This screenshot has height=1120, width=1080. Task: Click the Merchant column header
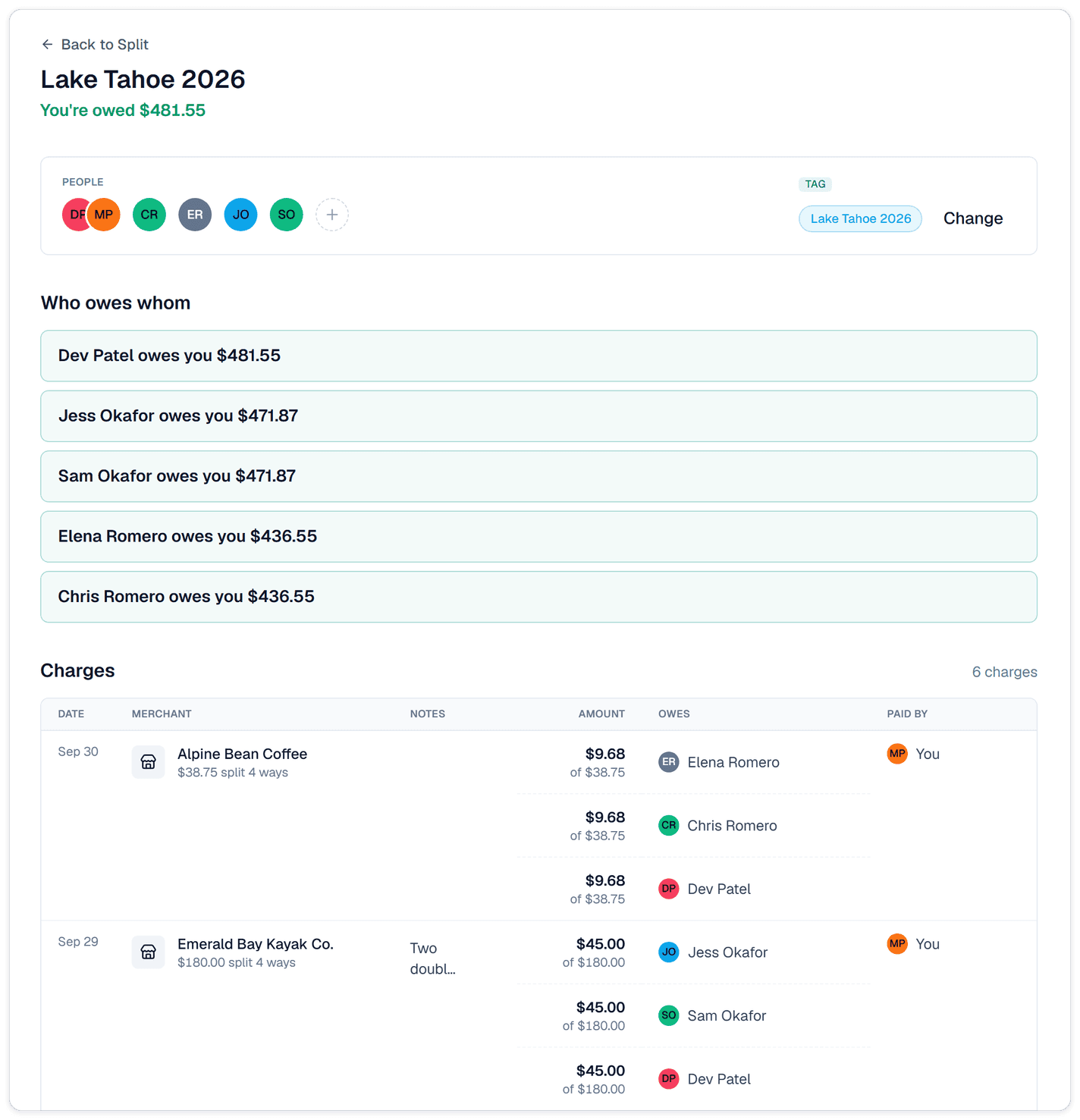click(162, 714)
